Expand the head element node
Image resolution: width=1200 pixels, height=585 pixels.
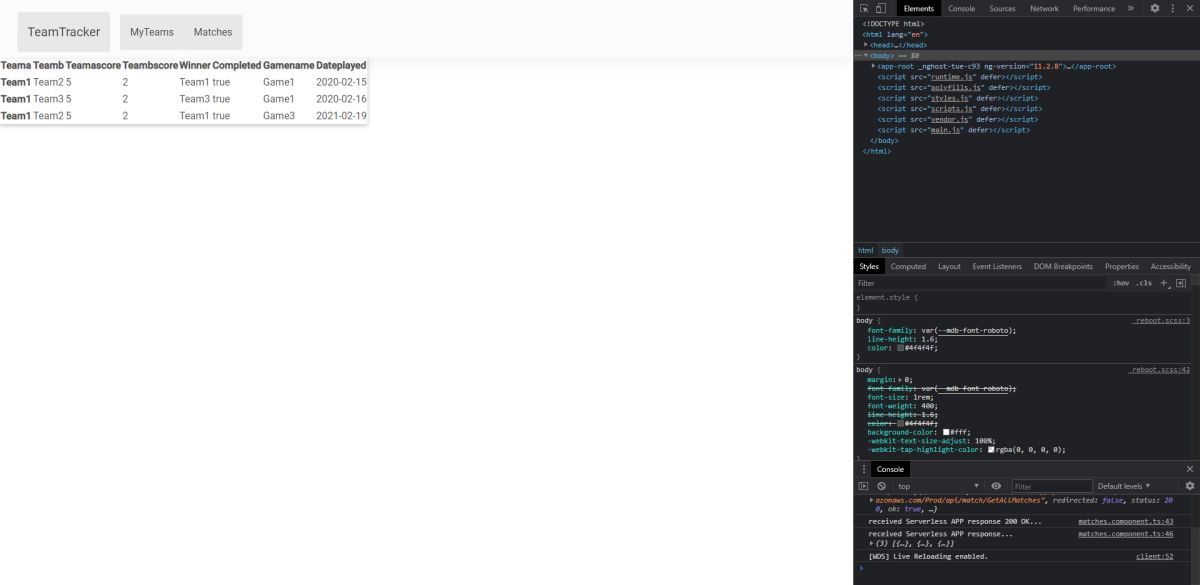click(x=866, y=45)
